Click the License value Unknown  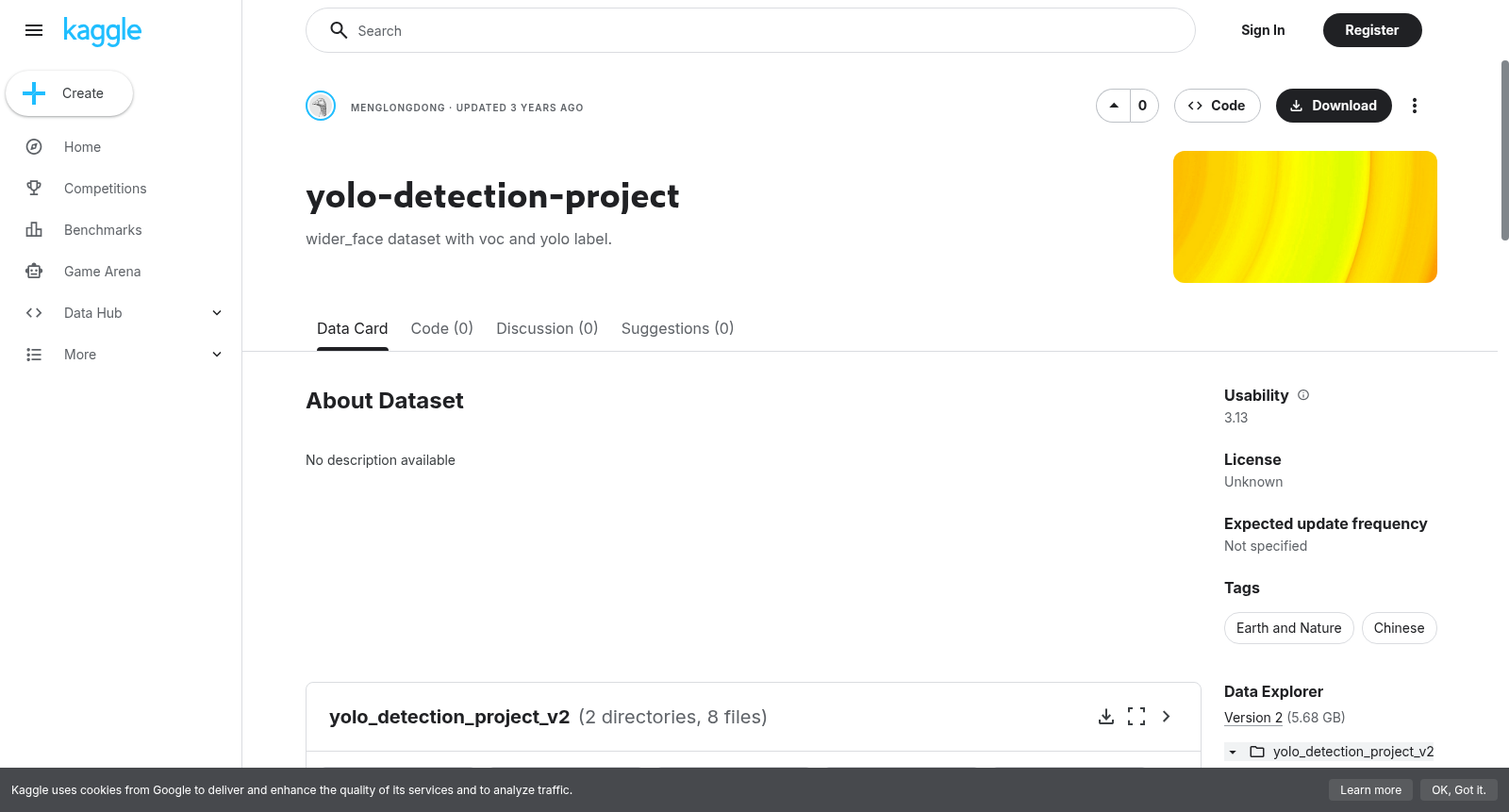pyautogui.click(x=1253, y=482)
